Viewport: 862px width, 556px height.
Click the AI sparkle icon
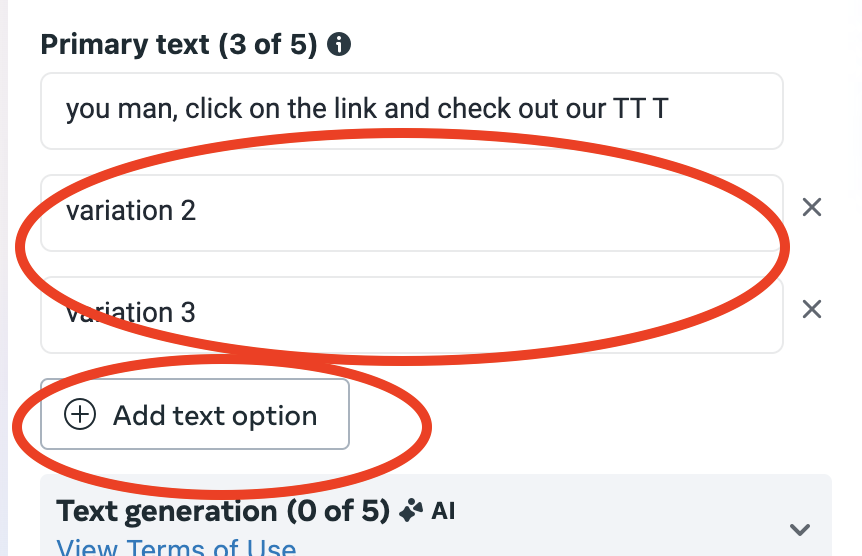(x=410, y=512)
